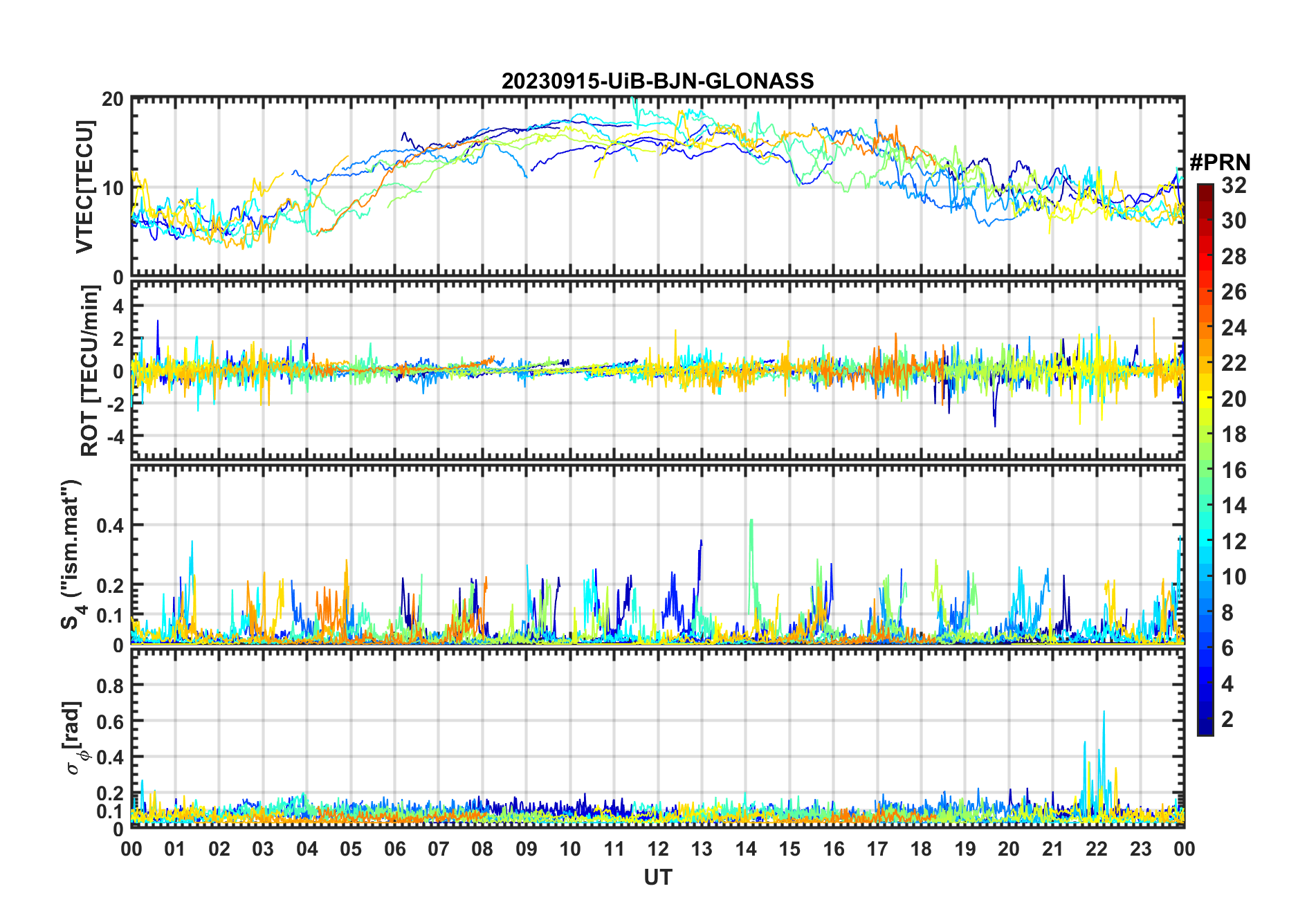Click hour 09 on the UT axis

(x=527, y=849)
